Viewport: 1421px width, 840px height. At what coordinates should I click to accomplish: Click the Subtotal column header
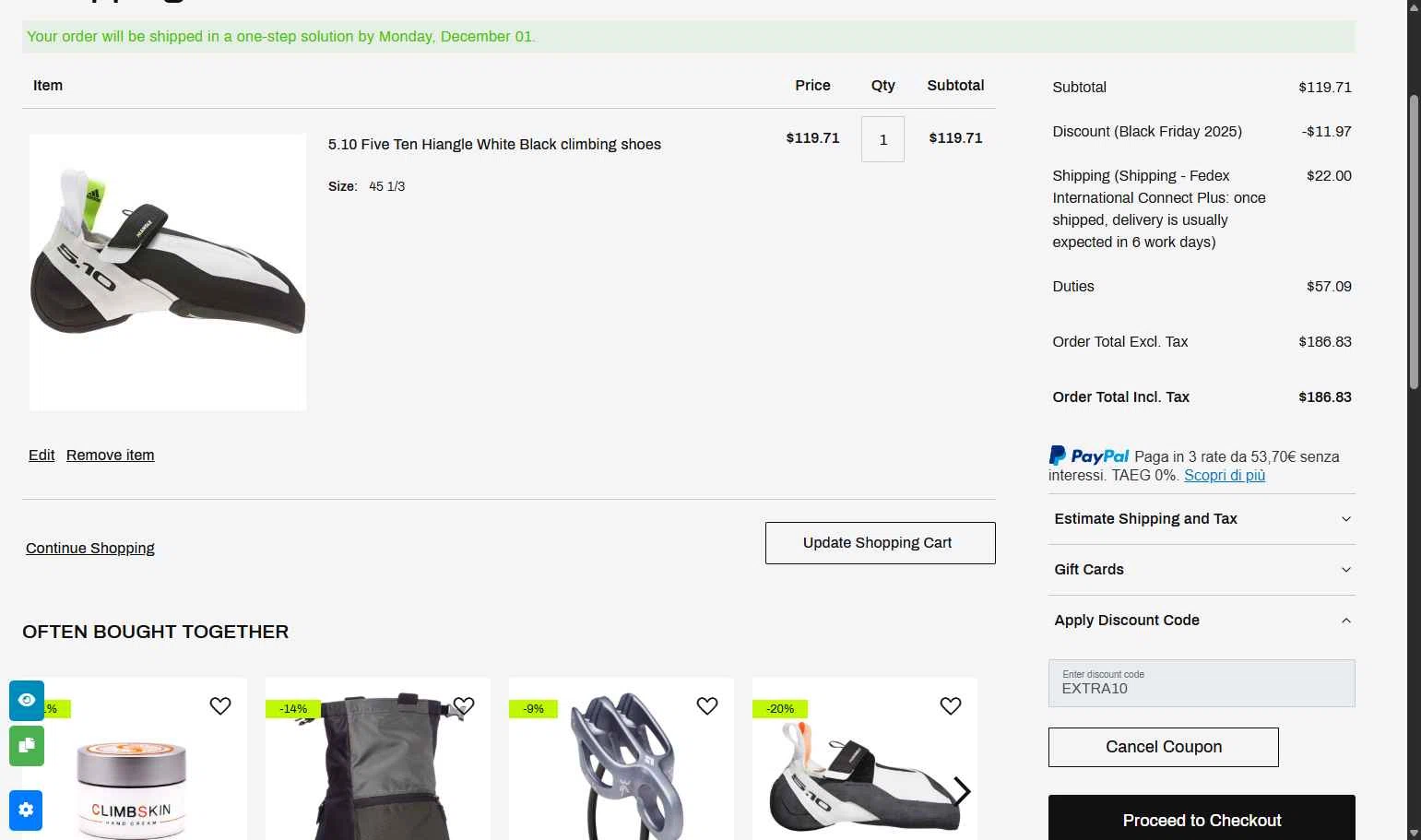(x=955, y=85)
